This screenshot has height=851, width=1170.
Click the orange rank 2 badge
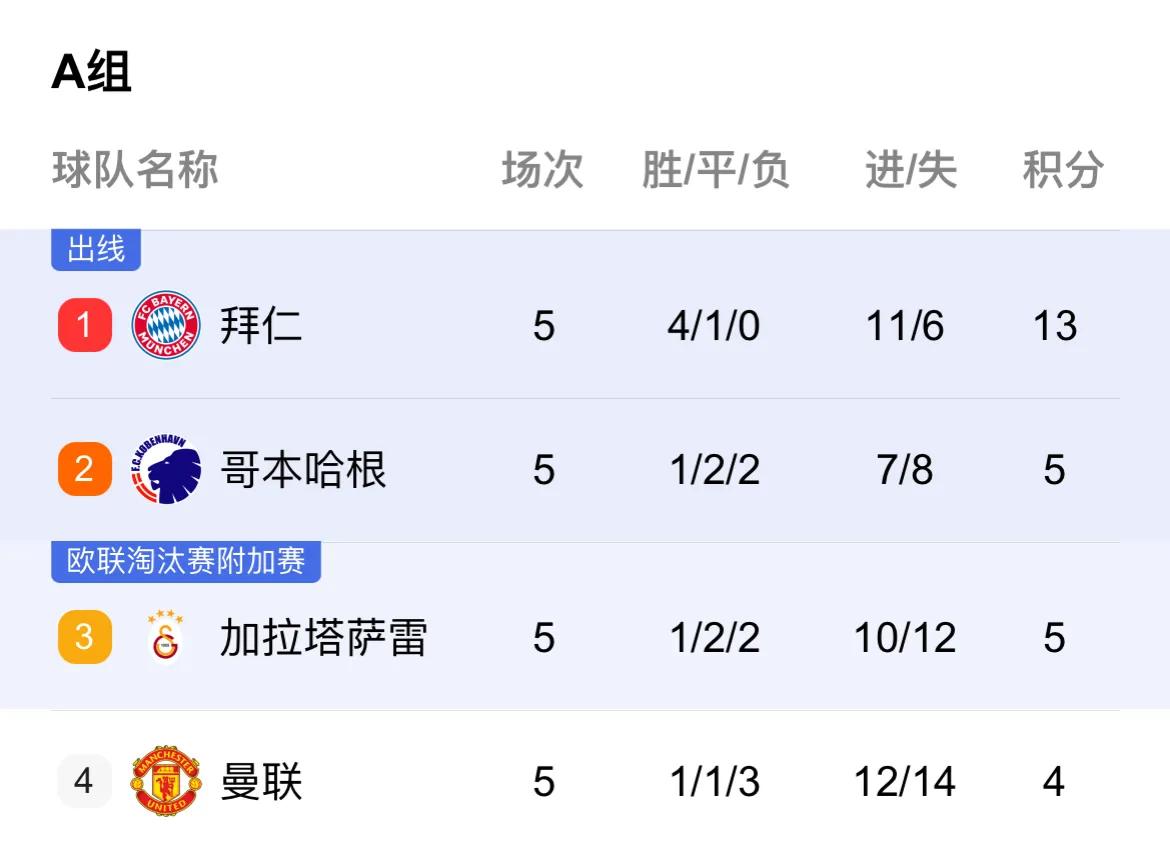(x=84, y=470)
